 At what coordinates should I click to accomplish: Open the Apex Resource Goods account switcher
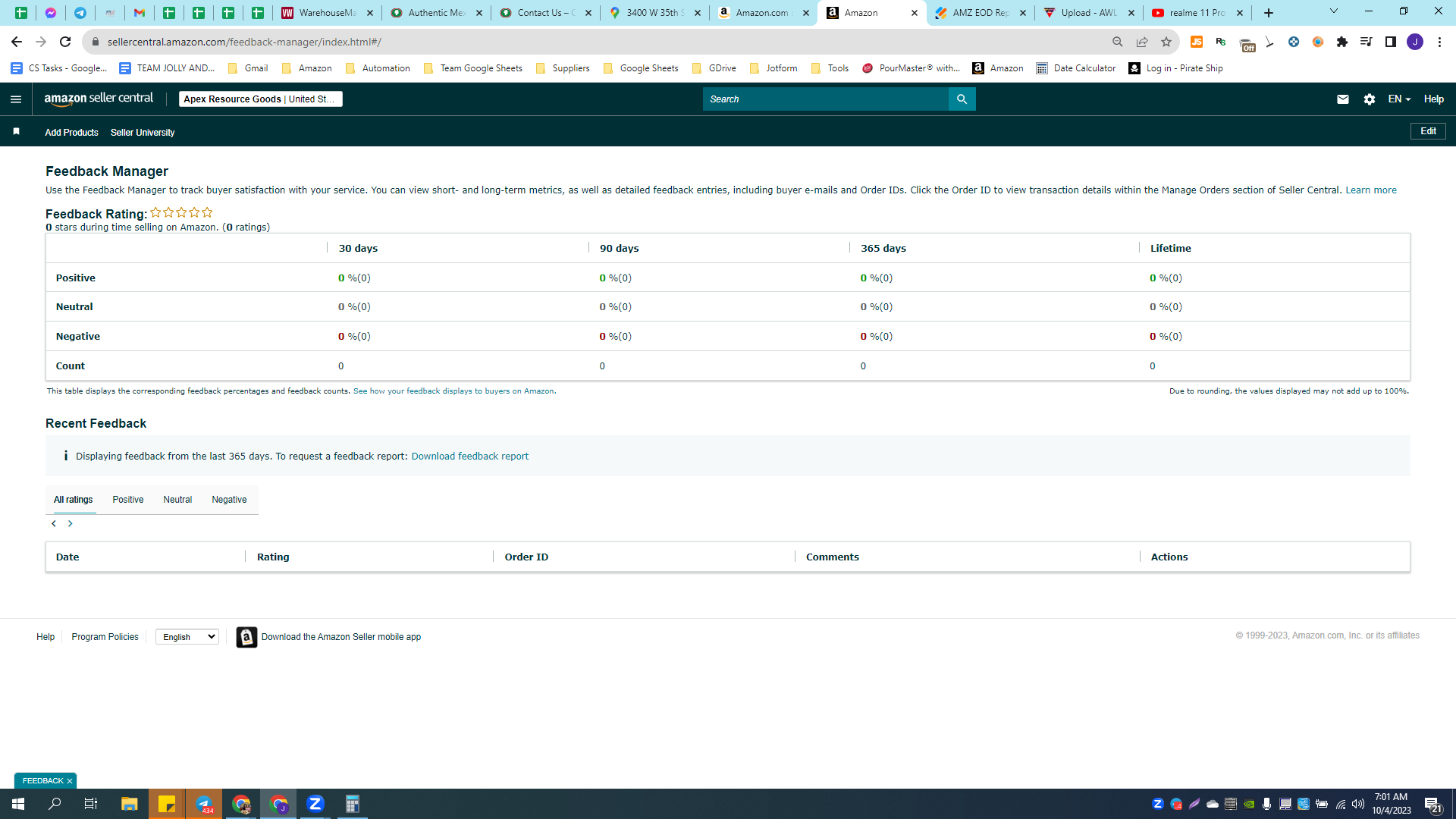[260, 99]
